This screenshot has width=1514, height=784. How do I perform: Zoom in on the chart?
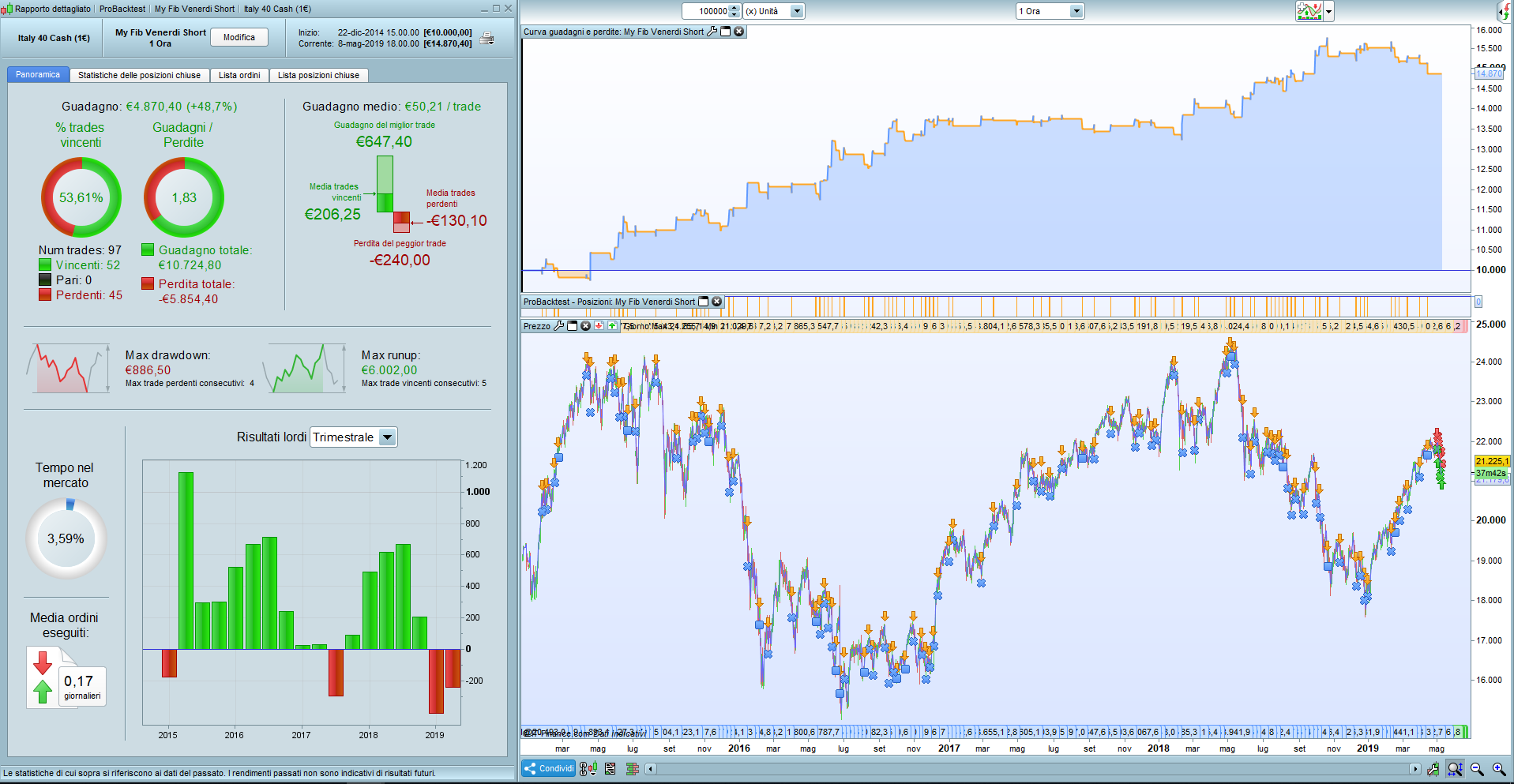point(1499,769)
